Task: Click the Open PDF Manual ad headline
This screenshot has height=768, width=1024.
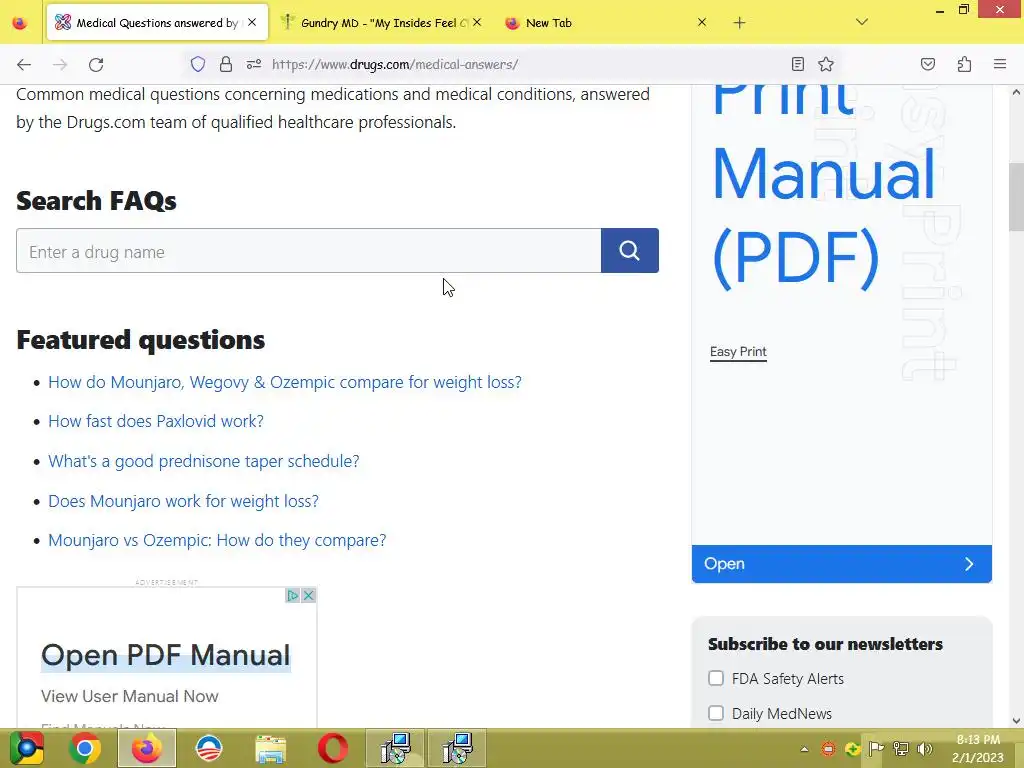Action: (165, 655)
